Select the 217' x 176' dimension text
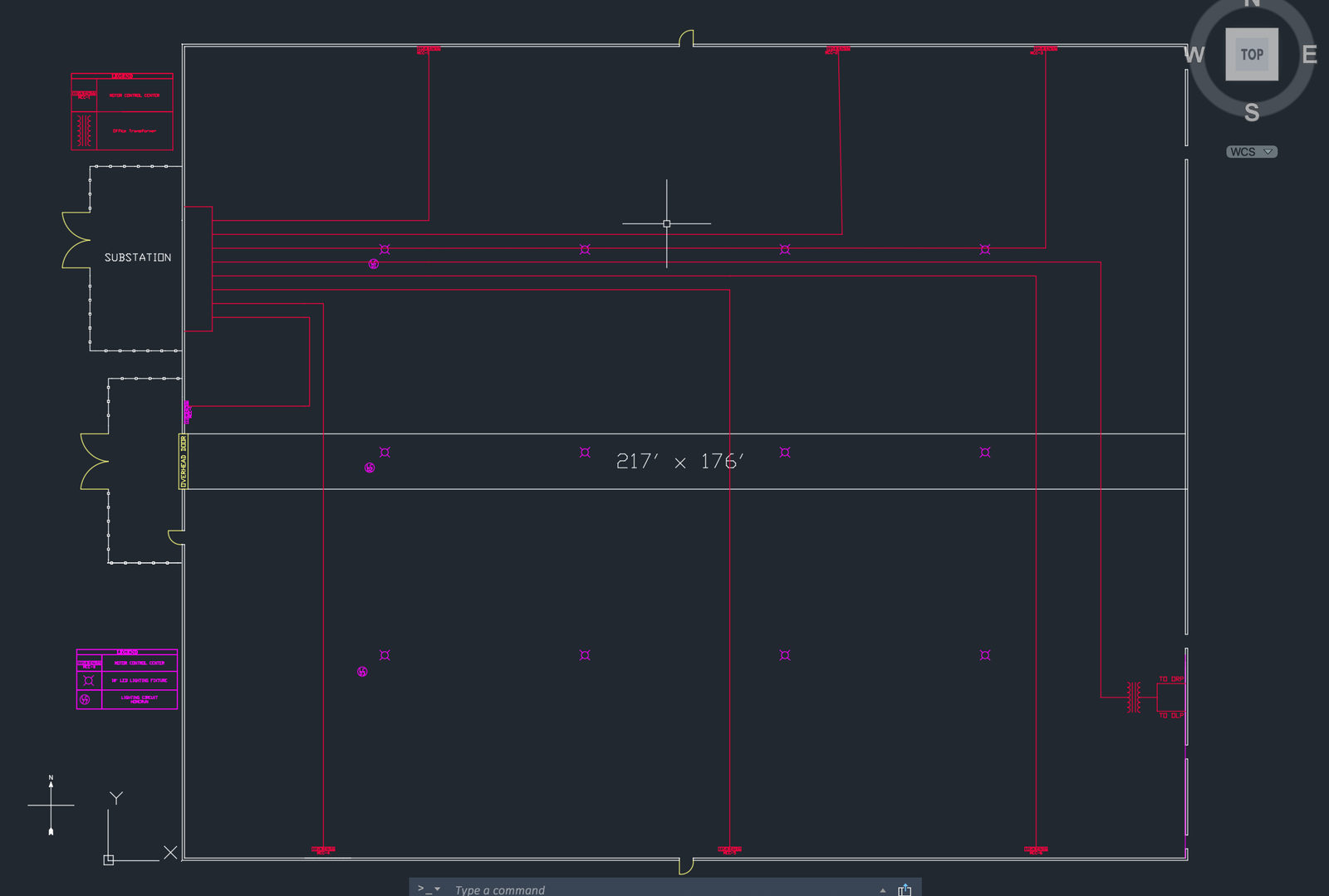The width and height of the screenshot is (1329, 896). click(679, 462)
